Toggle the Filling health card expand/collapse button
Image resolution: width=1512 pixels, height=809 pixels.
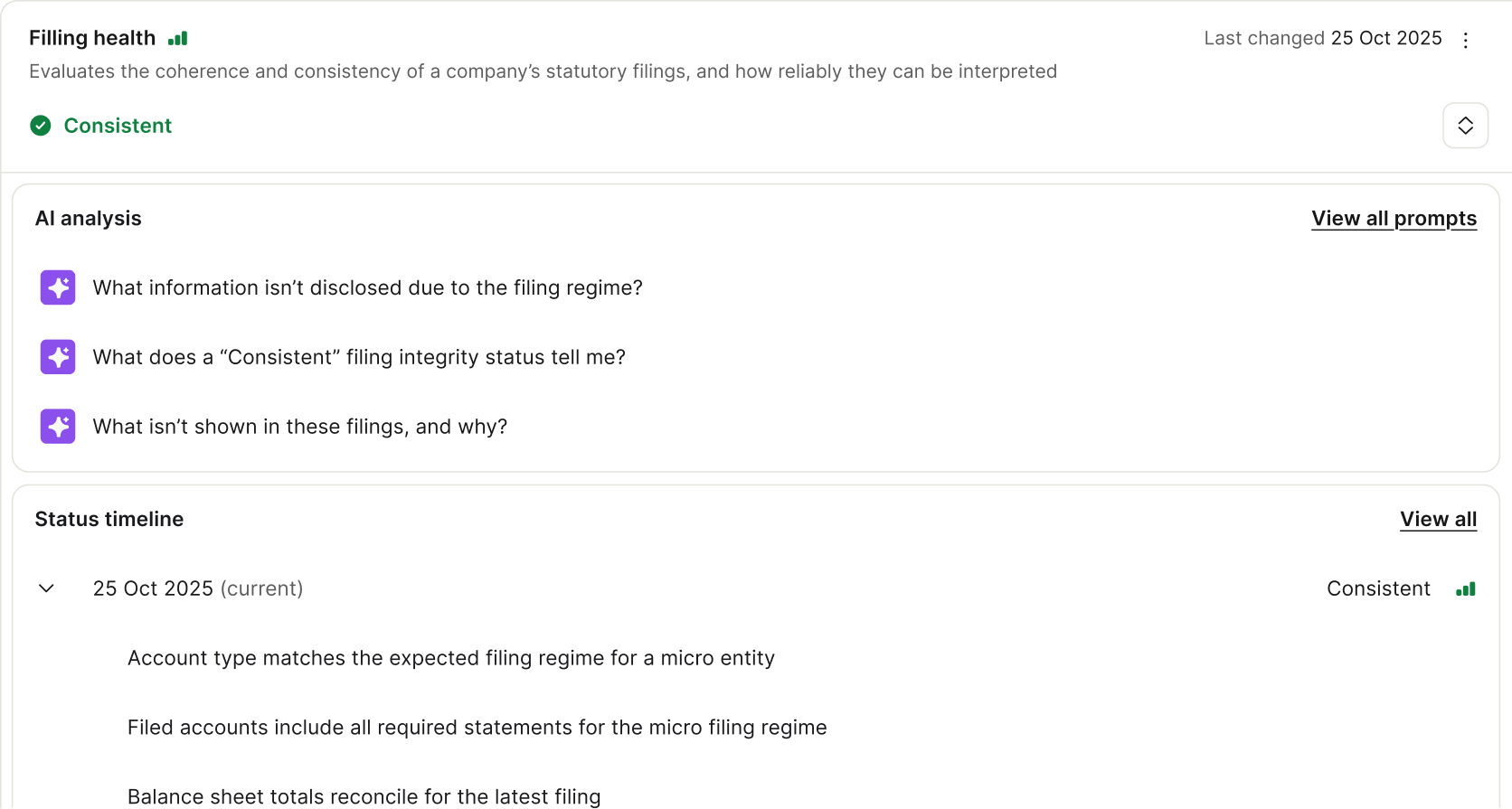pos(1465,126)
